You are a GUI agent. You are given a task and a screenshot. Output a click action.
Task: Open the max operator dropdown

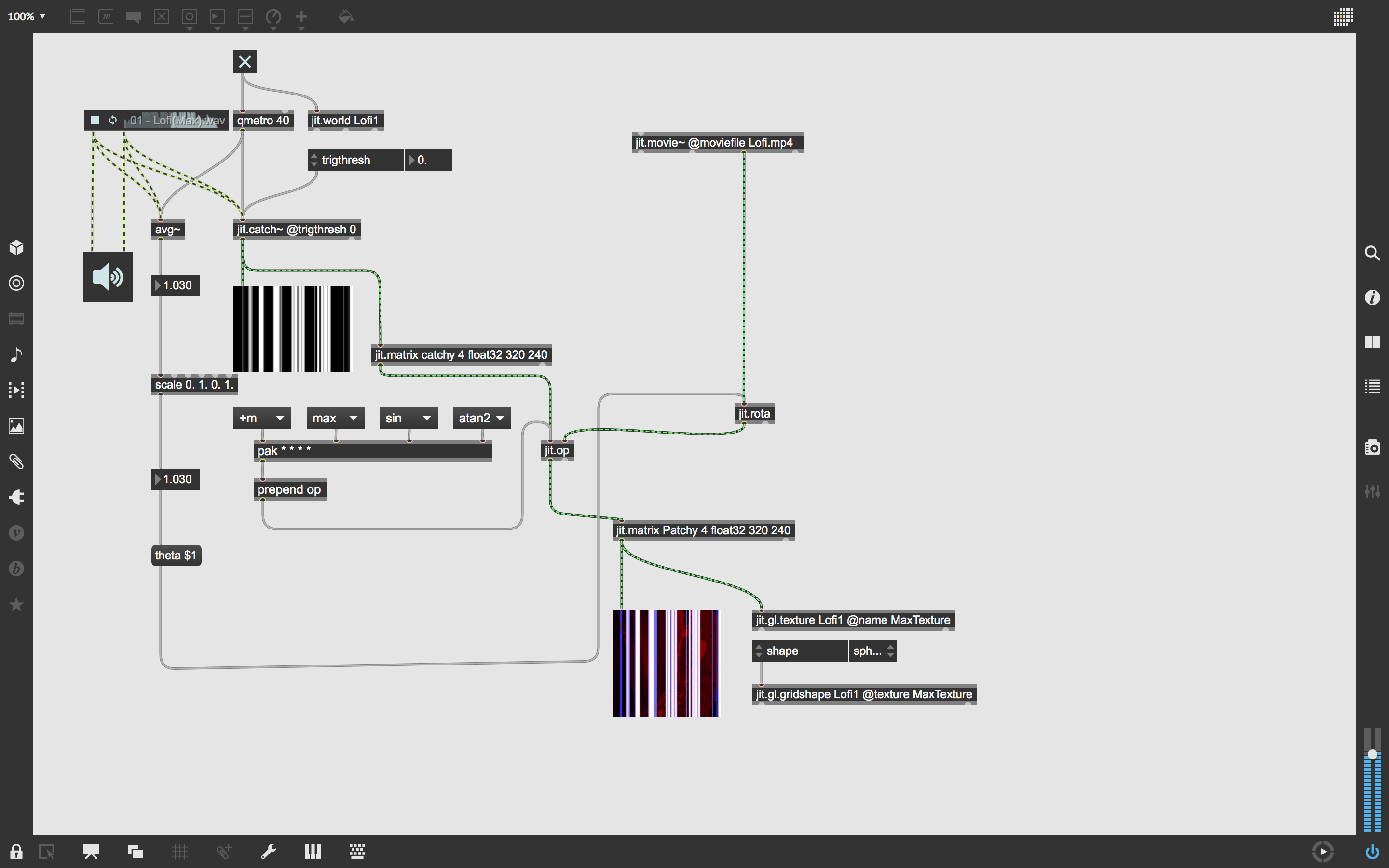click(335, 418)
